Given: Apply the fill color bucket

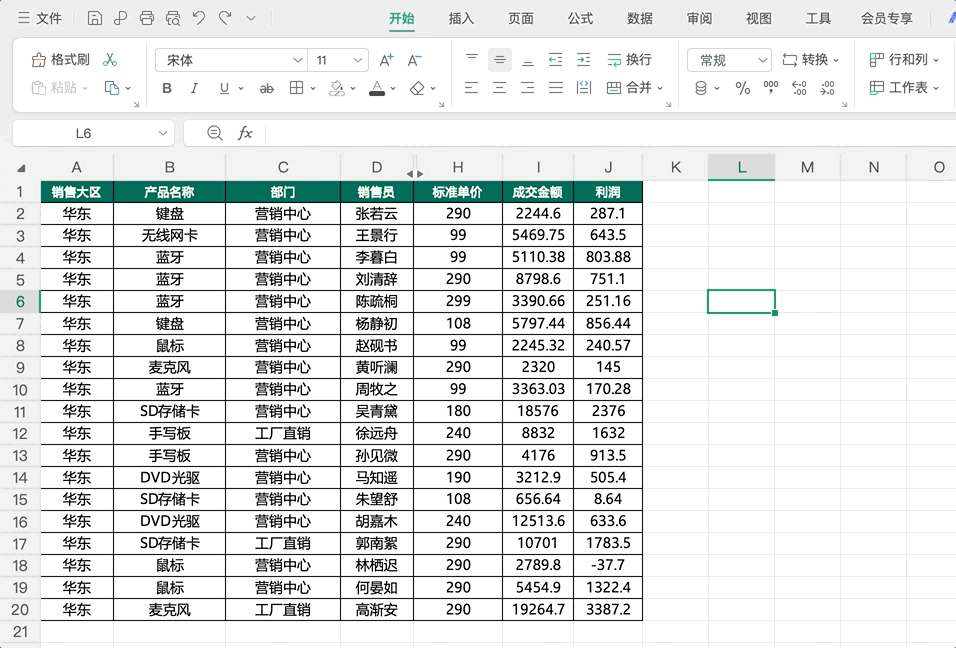Looking at the screenshot, I should click(x=337, y=88).
